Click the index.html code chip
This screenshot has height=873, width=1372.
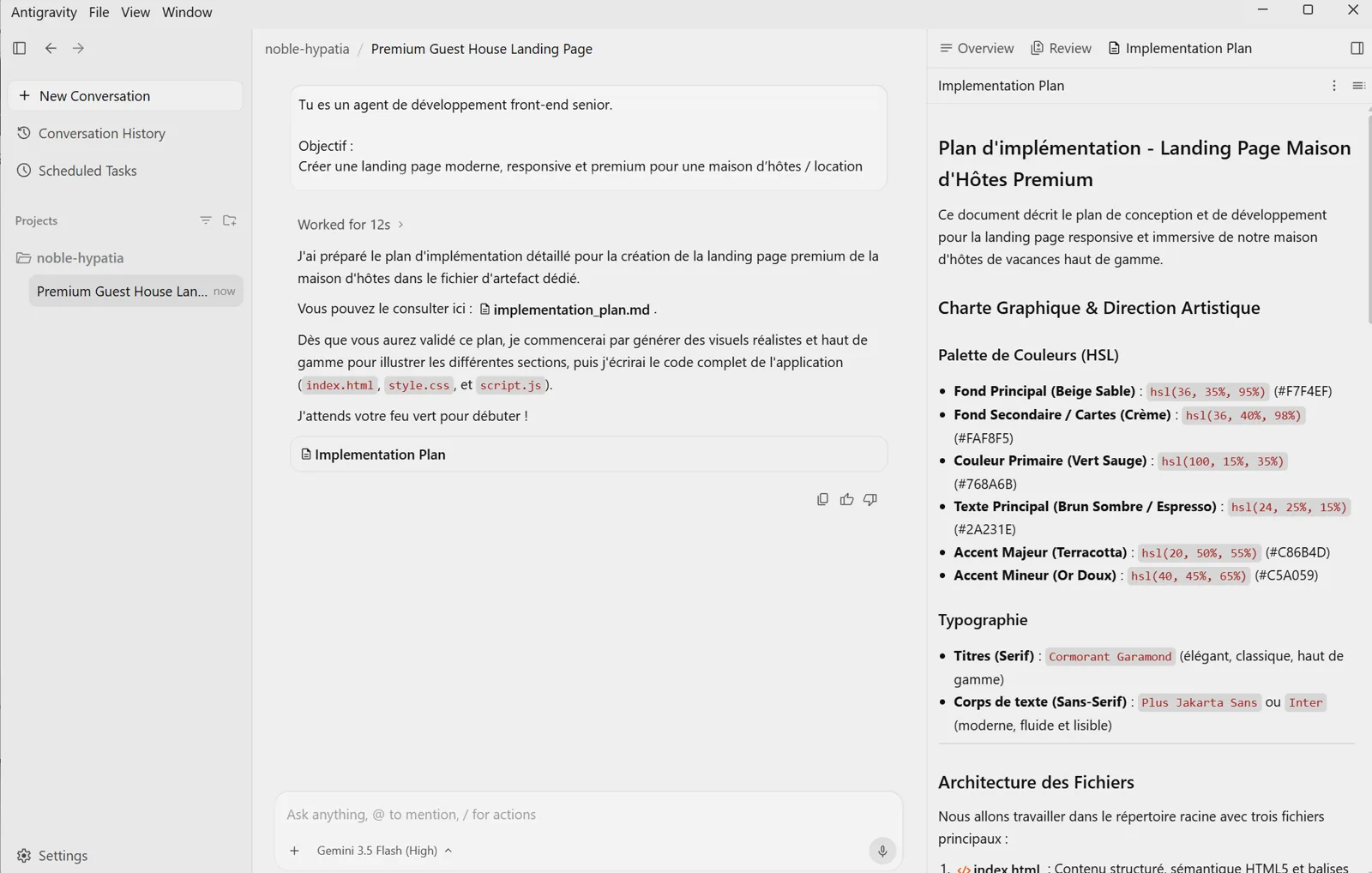[x=340, y=385]
